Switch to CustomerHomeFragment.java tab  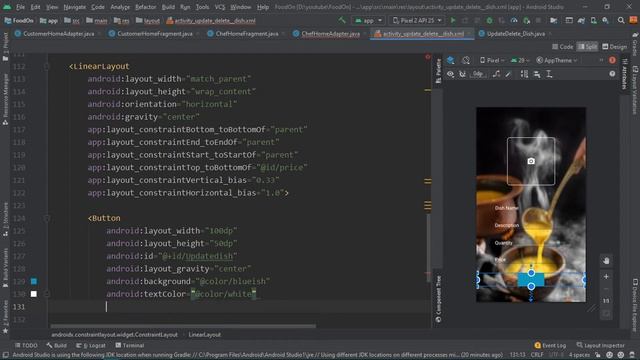tap(154, 34)
